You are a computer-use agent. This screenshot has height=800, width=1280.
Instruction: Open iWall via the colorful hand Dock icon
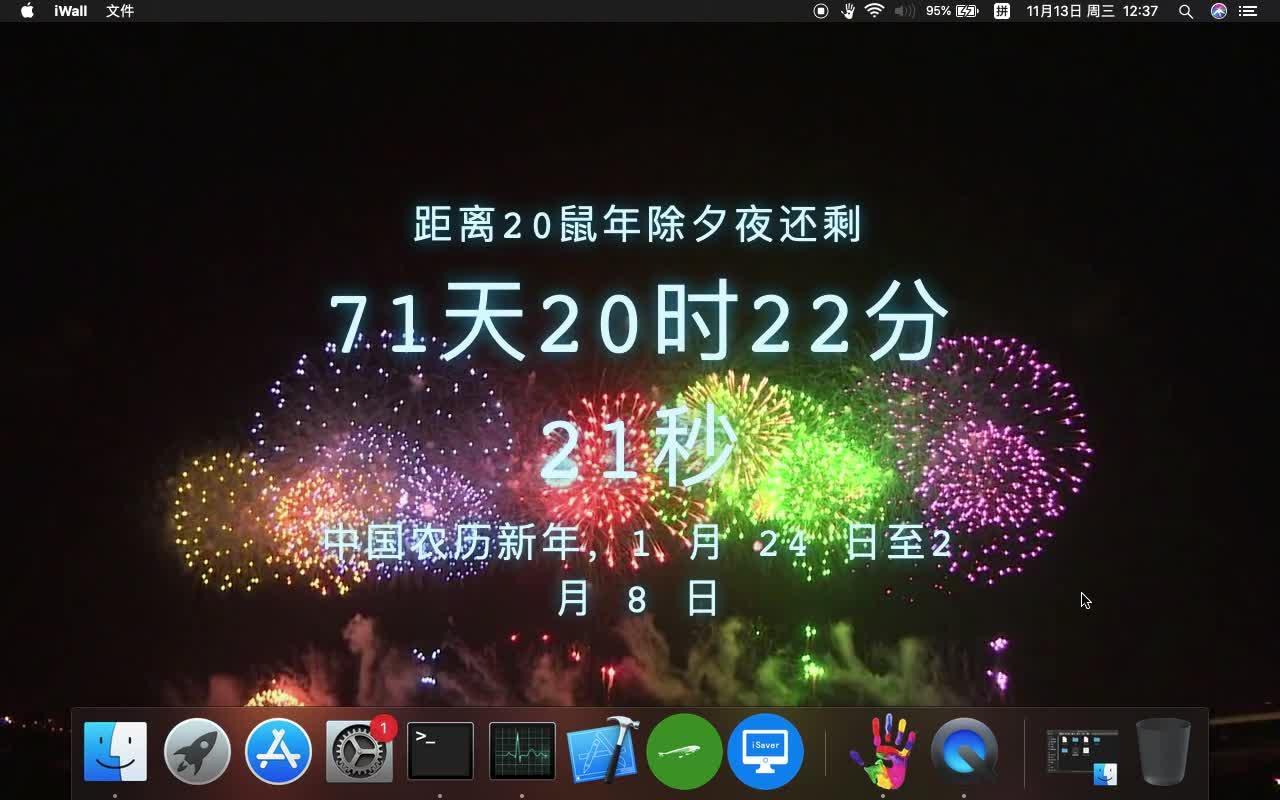(884, 751)
